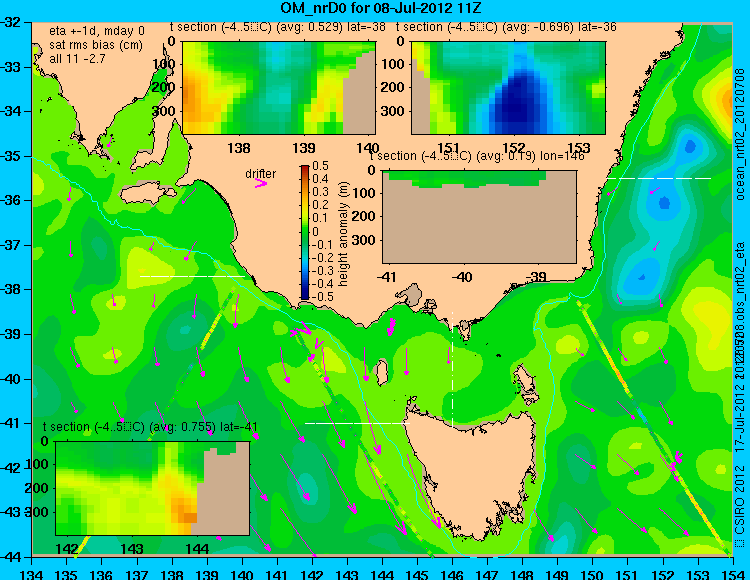Click the colorbar's 0 tick label
750x580 pixels.
click(x=315, y=231)
